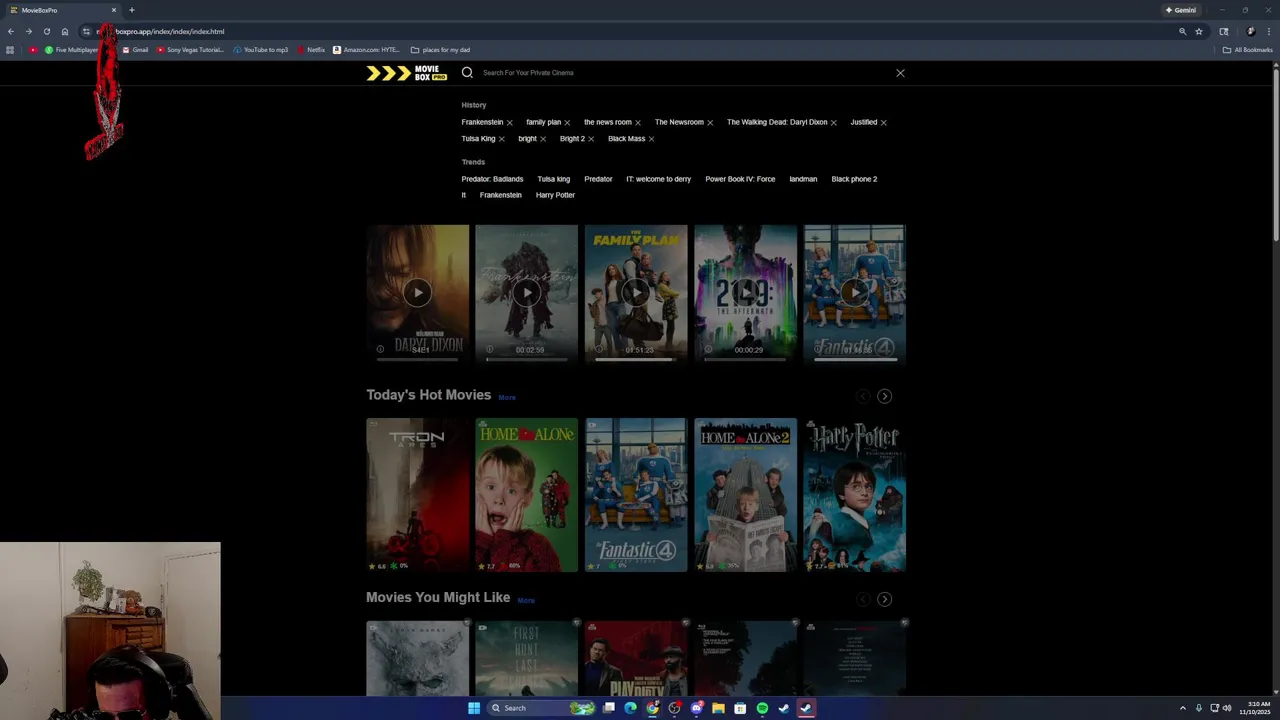Open Fantastic 4 poster in Hot Movies
1280x720 pixels.
[636, 495]
